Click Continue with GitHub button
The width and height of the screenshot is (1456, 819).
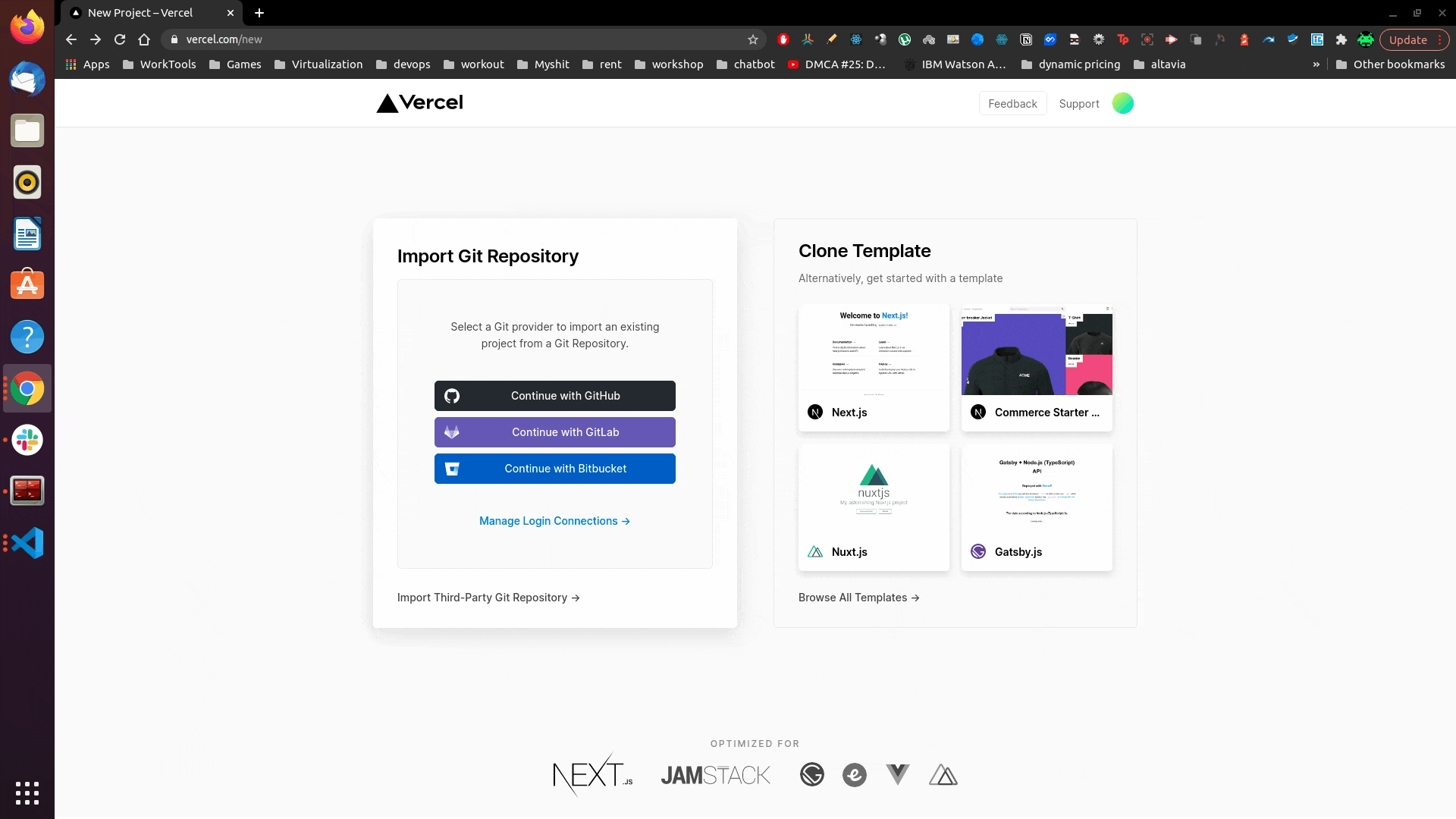(x=554, y=396)
